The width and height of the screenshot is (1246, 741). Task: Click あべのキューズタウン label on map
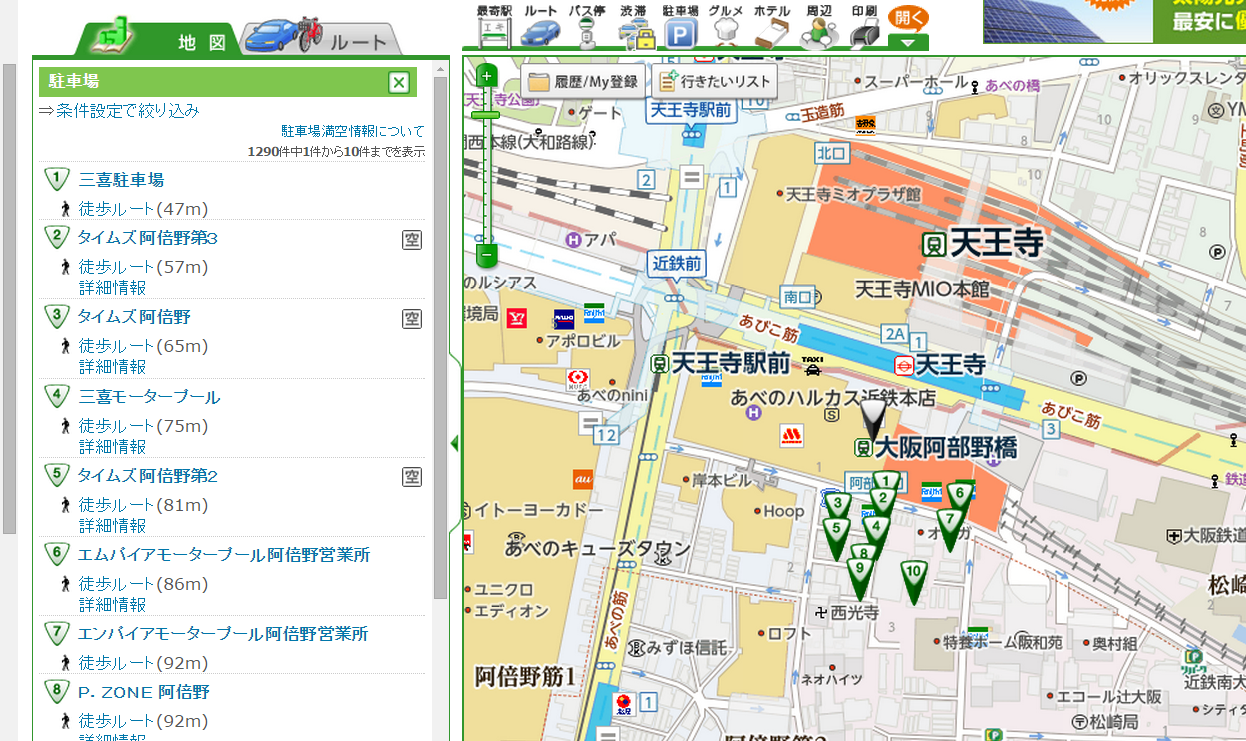click(598, 548)
